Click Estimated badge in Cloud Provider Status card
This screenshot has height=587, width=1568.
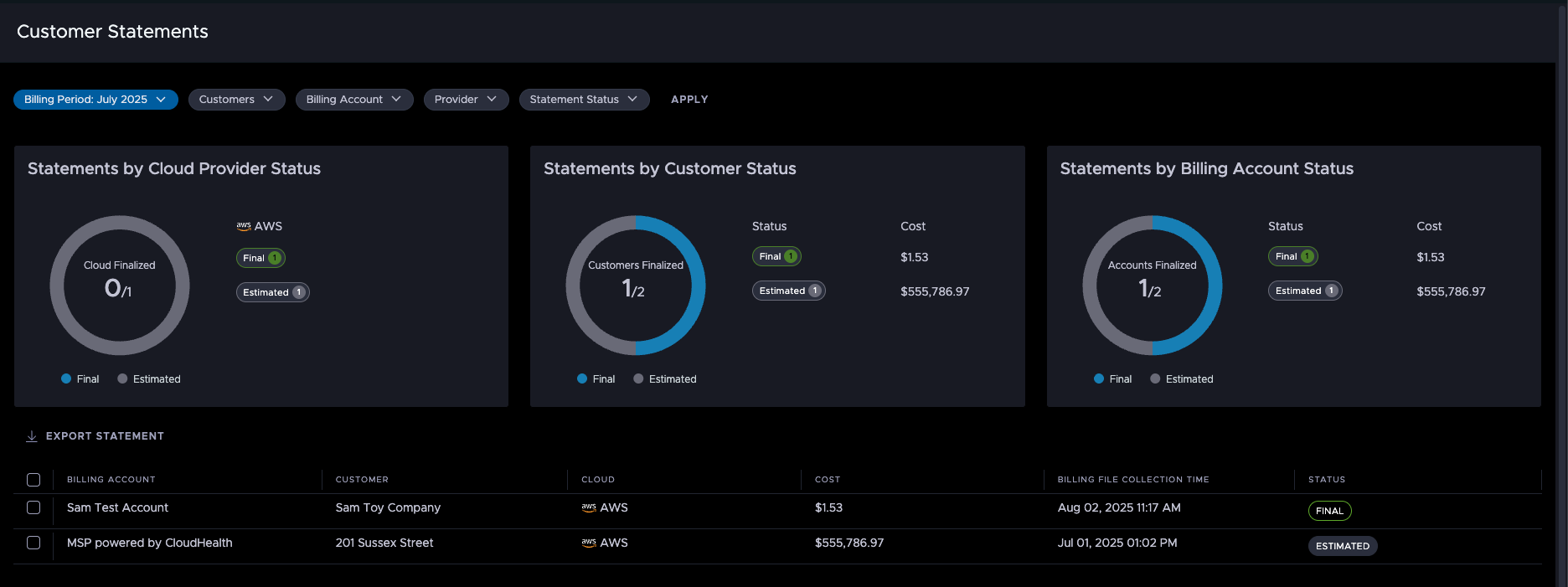click(x=273, y=292)
